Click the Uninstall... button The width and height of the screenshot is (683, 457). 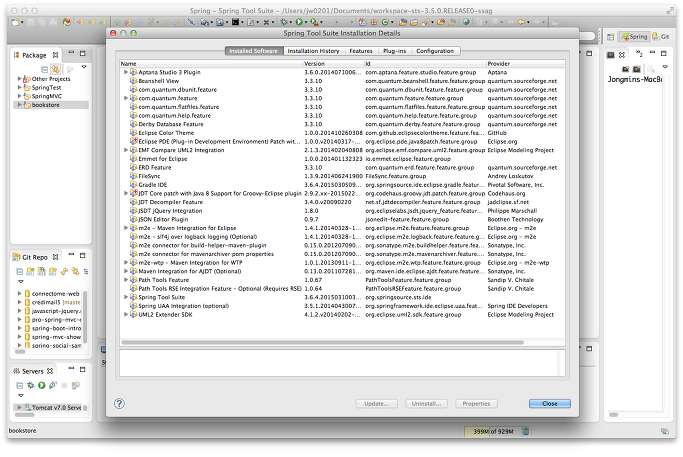[x=426, y=404]
